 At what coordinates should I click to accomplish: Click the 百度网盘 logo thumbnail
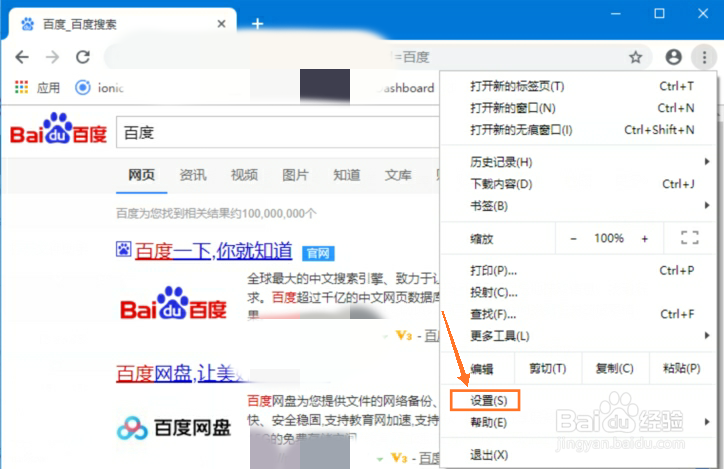click(x=174, y=428)
